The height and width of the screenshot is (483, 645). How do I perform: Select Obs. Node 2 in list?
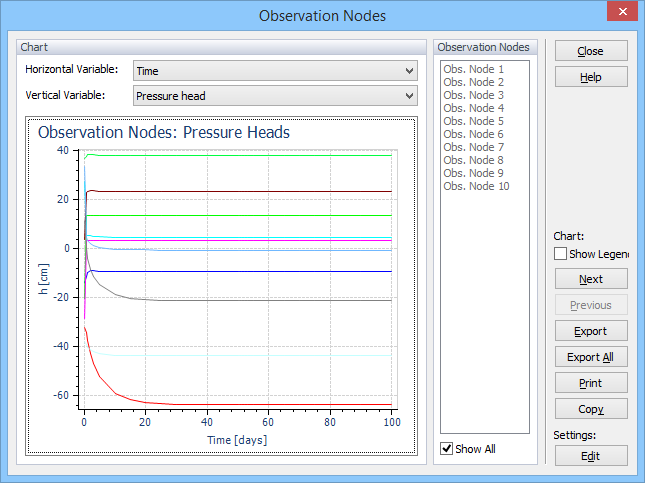click(473, 82)
